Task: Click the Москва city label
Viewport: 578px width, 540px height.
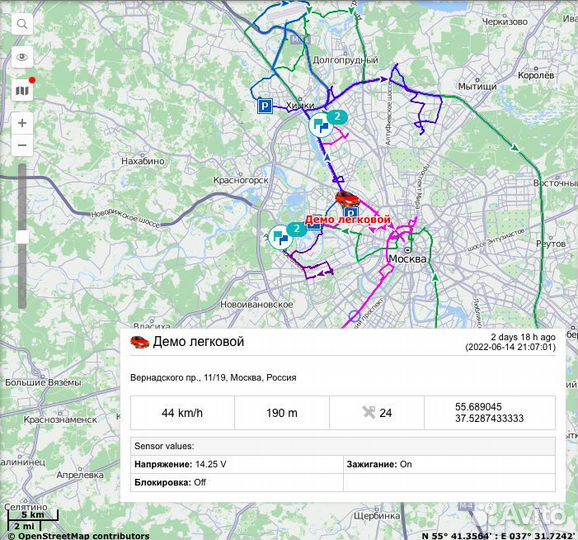Action: [x=408, y=259]
